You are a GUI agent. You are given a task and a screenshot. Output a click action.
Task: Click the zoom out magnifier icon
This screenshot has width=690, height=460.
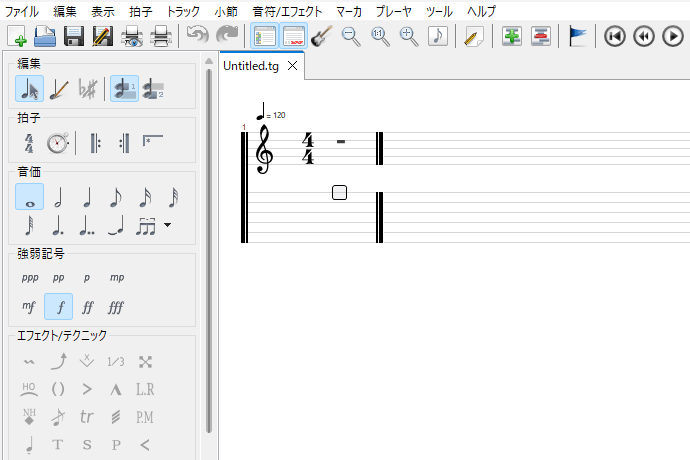point(351,37)
